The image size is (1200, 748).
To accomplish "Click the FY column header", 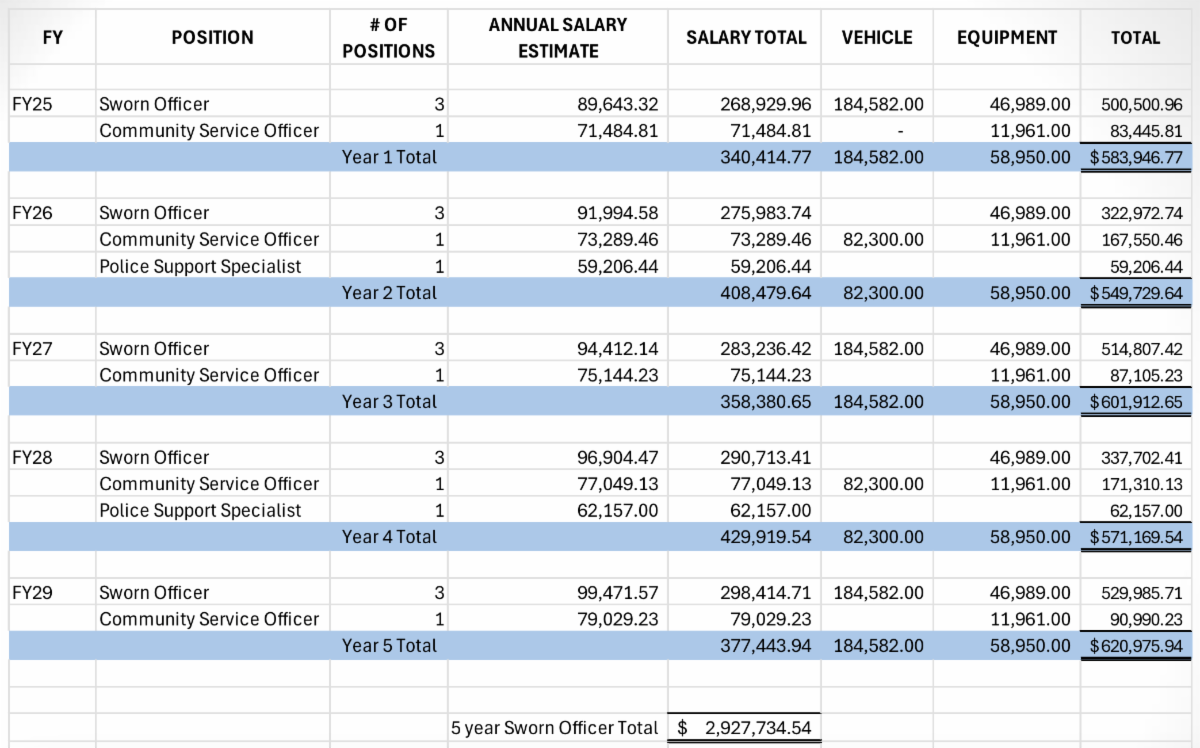I will tap(50, 38).
